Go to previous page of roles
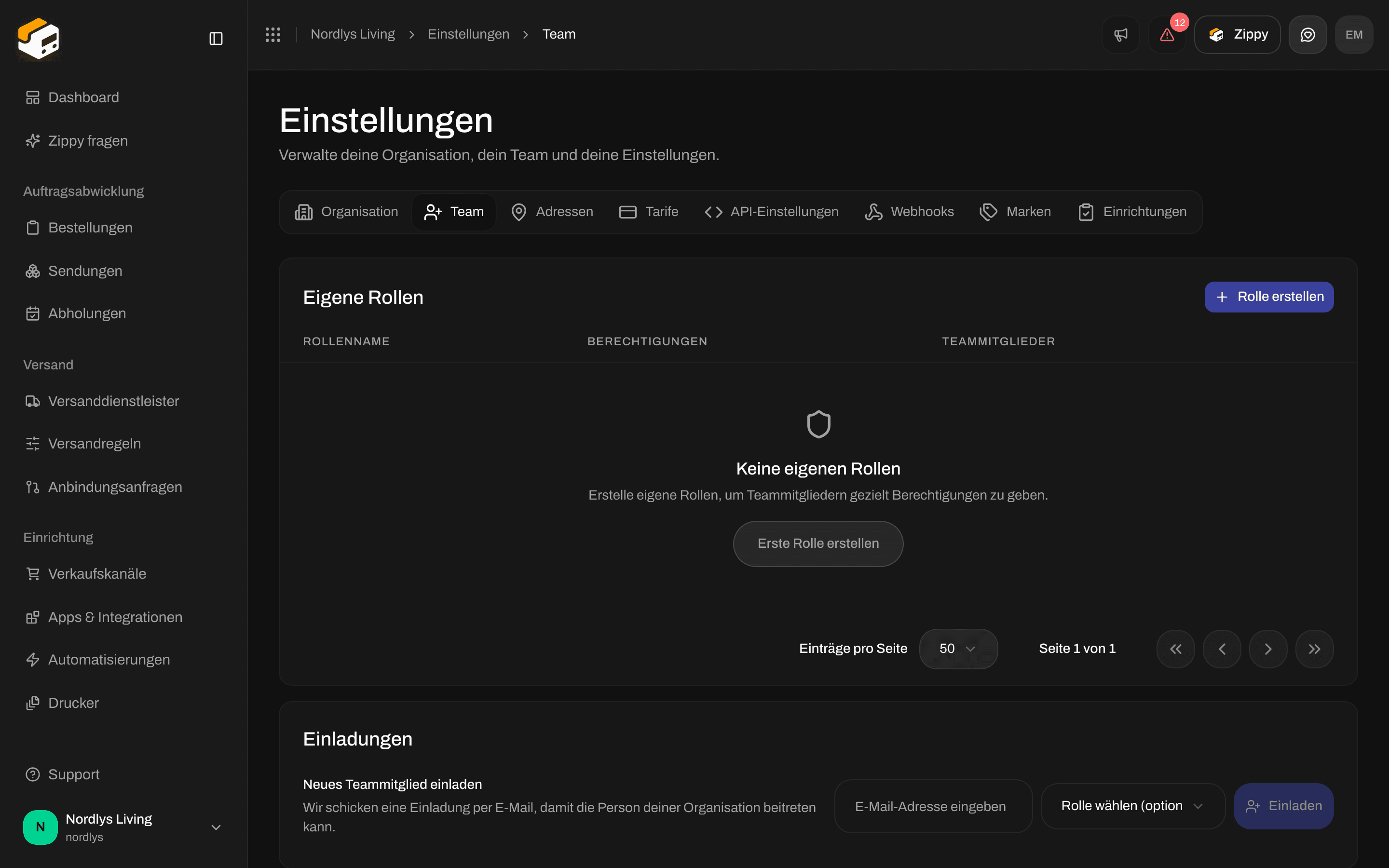The image size is (1389, 868). (x=1222, y=649)
